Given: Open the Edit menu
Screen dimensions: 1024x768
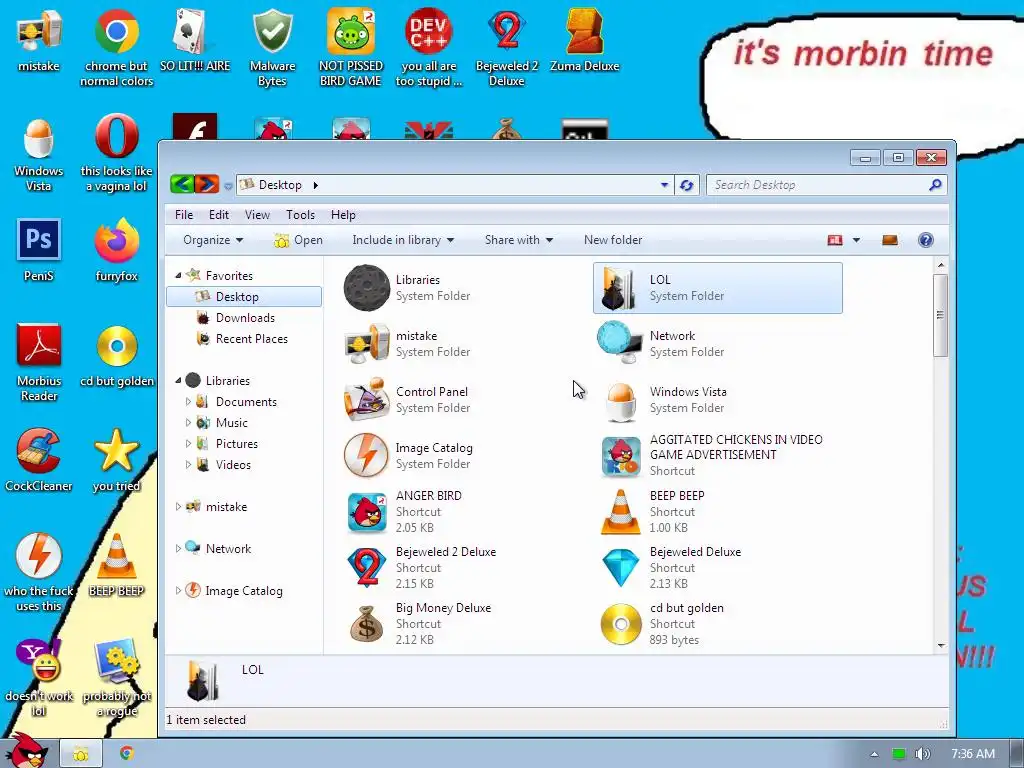Looking at the screenshot, I should coord(219,215).
